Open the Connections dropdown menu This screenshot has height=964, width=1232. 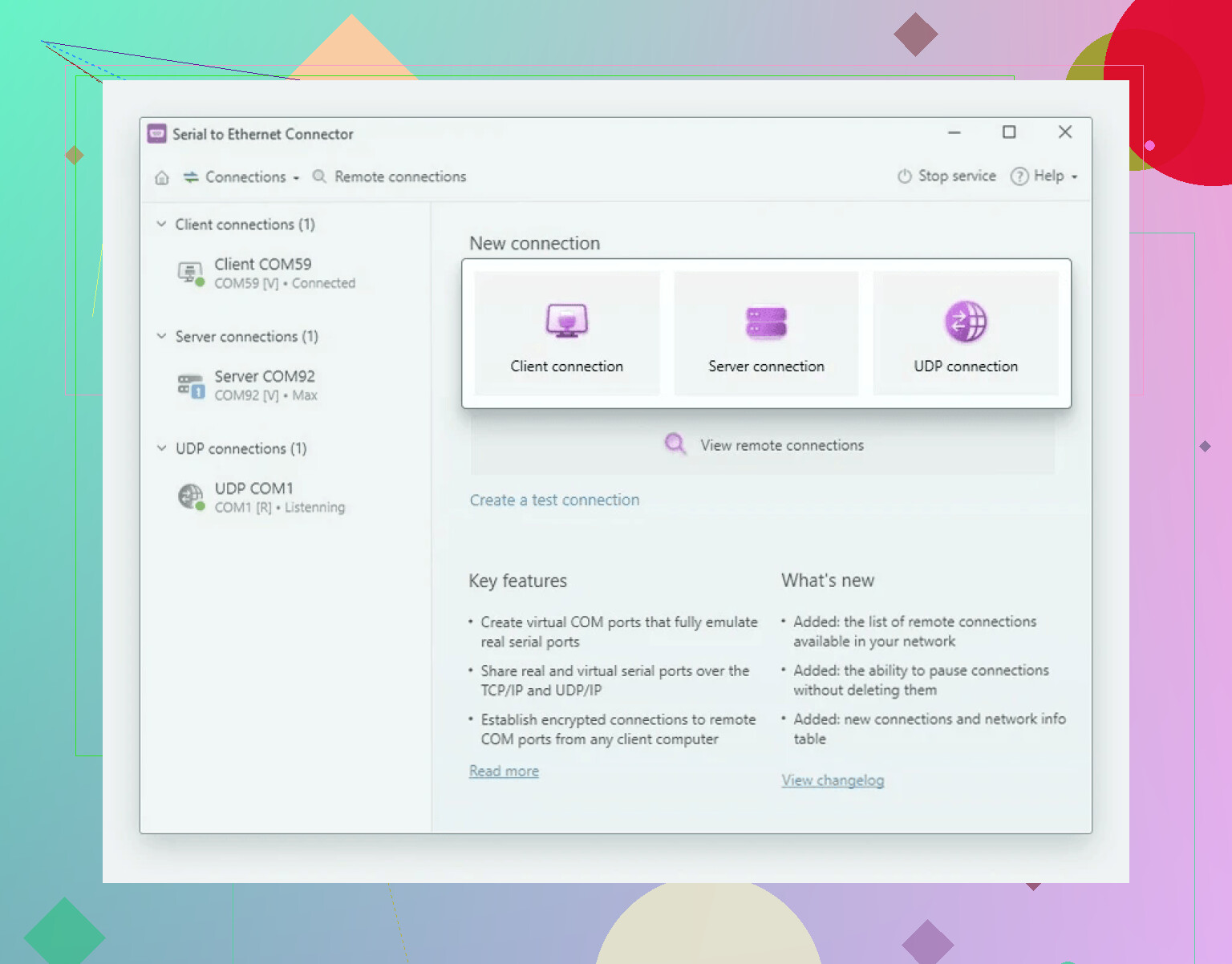(242, 177)
